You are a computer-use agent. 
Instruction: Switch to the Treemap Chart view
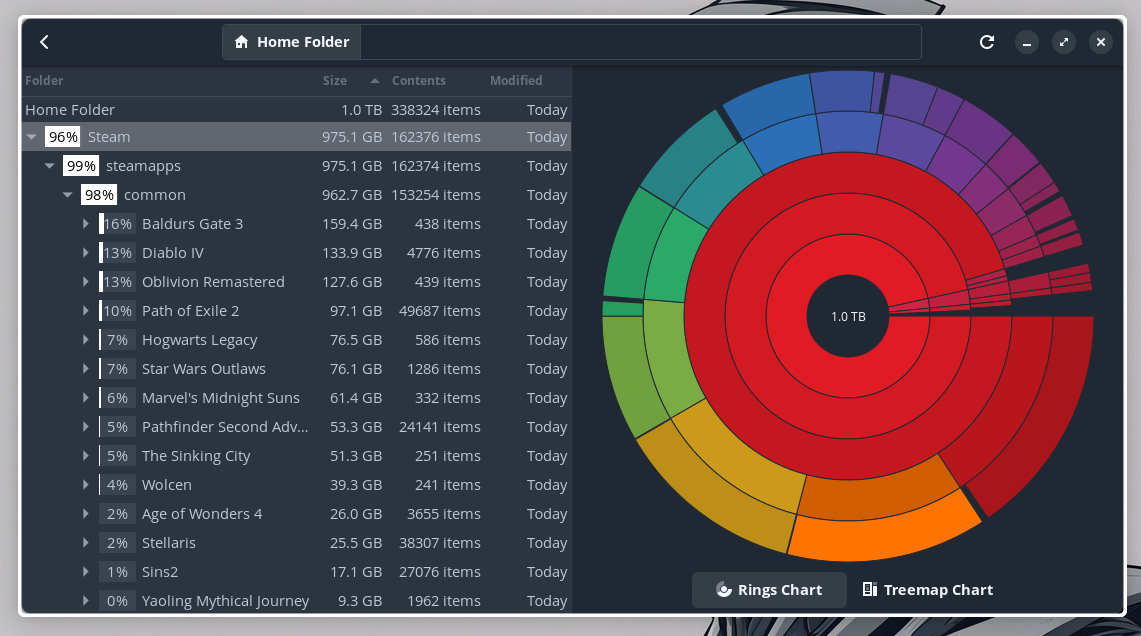(928, 589)
